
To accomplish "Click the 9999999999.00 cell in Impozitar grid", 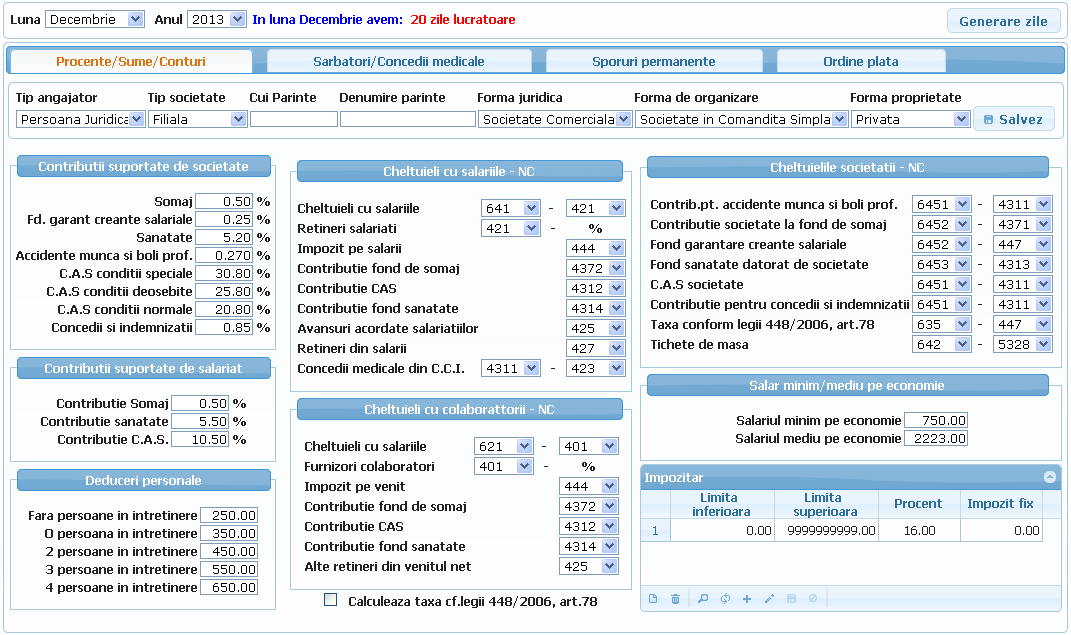I will [826, 531].
